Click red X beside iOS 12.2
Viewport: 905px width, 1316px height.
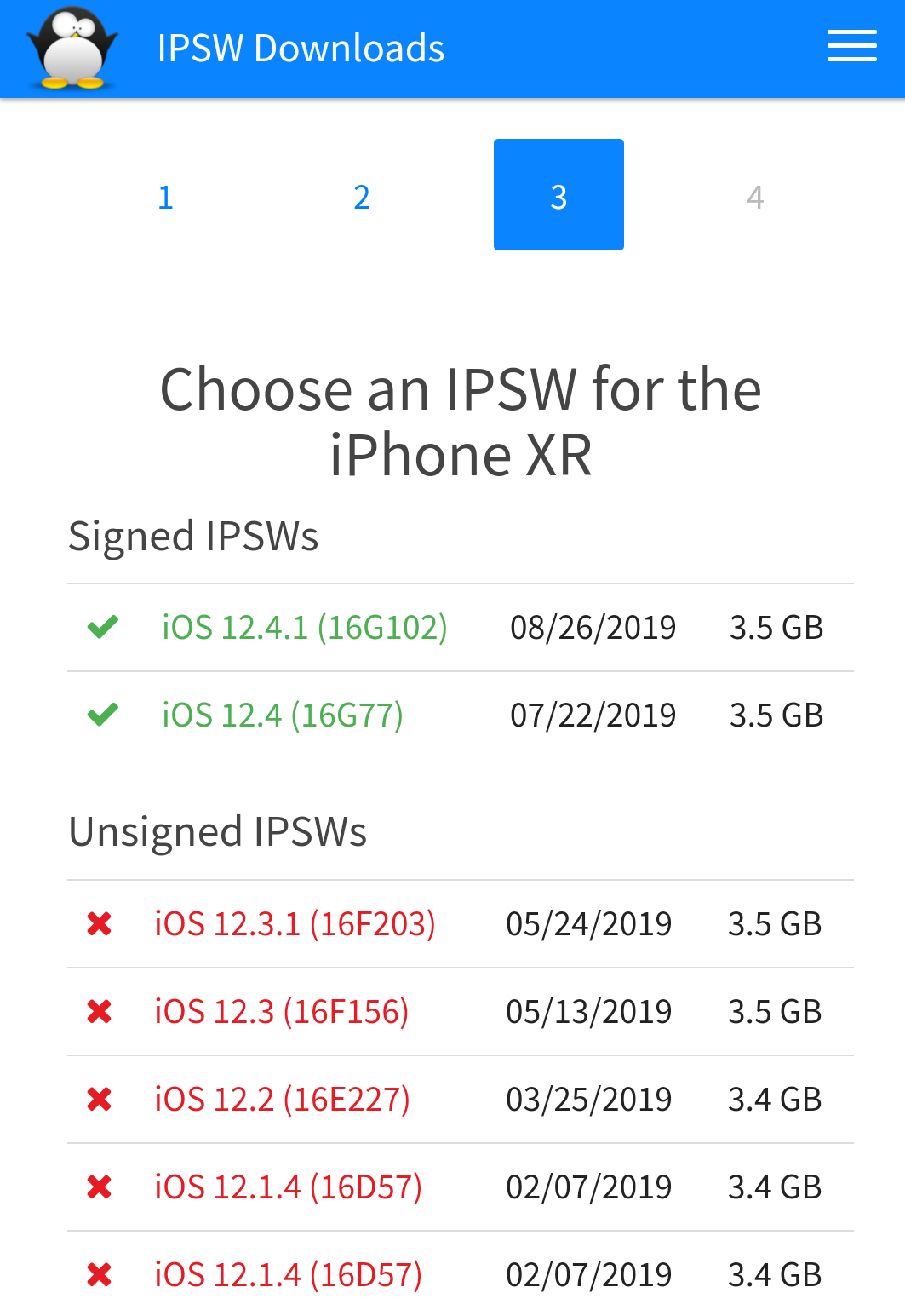pyautogui.click(x=100, y=1100)
